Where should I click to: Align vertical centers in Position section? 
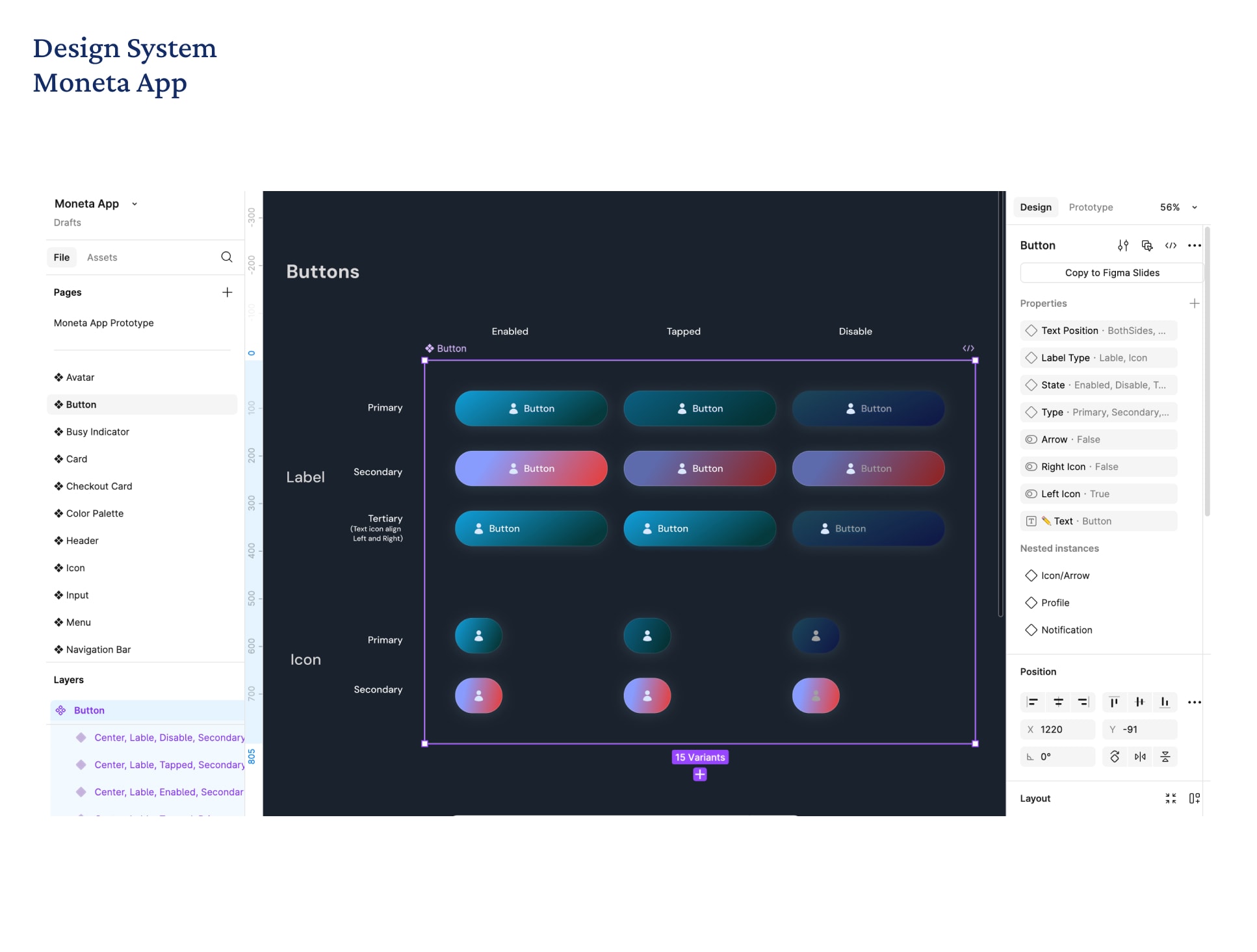pos(1139,702)
